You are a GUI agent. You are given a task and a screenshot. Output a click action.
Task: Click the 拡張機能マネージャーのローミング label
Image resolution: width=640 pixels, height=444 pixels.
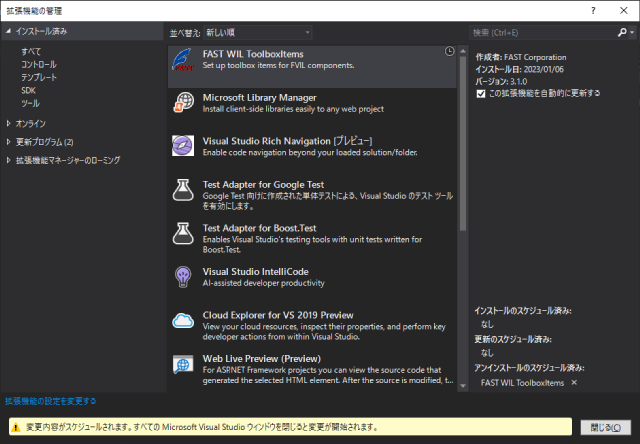[x=68, y=160]
